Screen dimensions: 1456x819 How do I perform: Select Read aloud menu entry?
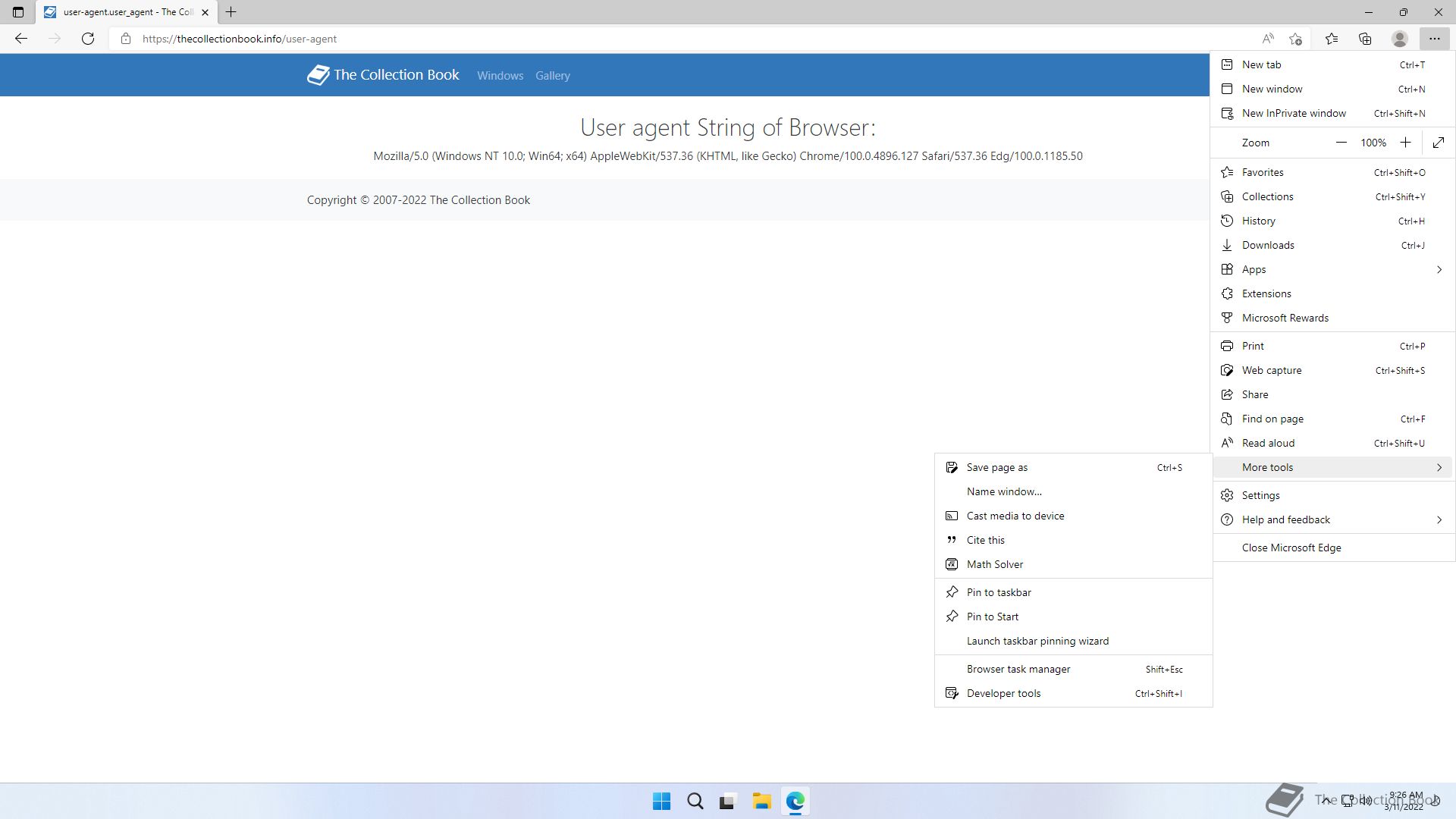1332,443
